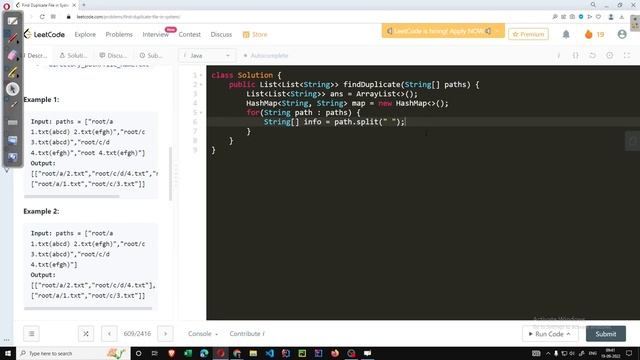Click the Submit button
This screenshot has height=360, width=640.
[x=606, y=334]
